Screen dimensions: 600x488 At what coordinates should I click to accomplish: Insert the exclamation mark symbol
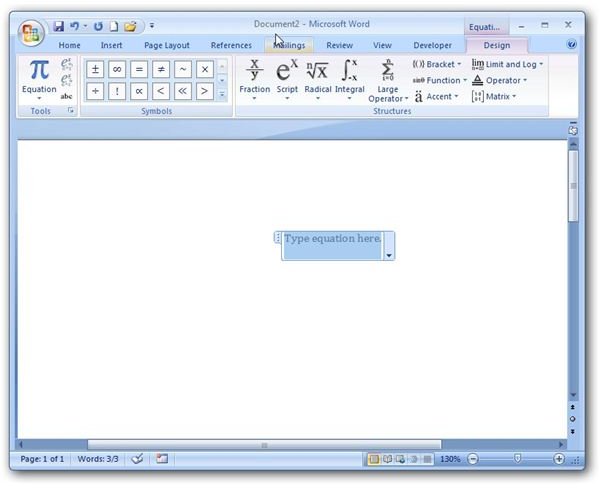click(117, 91)
